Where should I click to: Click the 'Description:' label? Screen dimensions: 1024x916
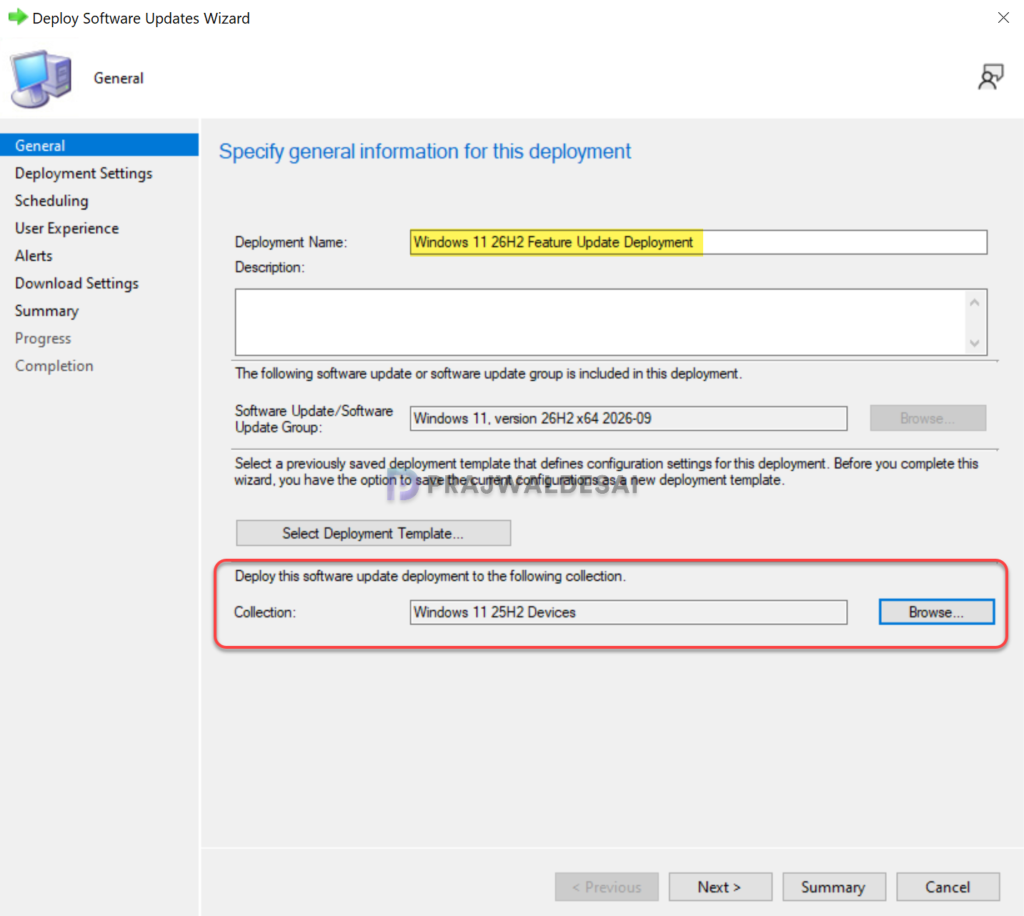coord(270,267)
